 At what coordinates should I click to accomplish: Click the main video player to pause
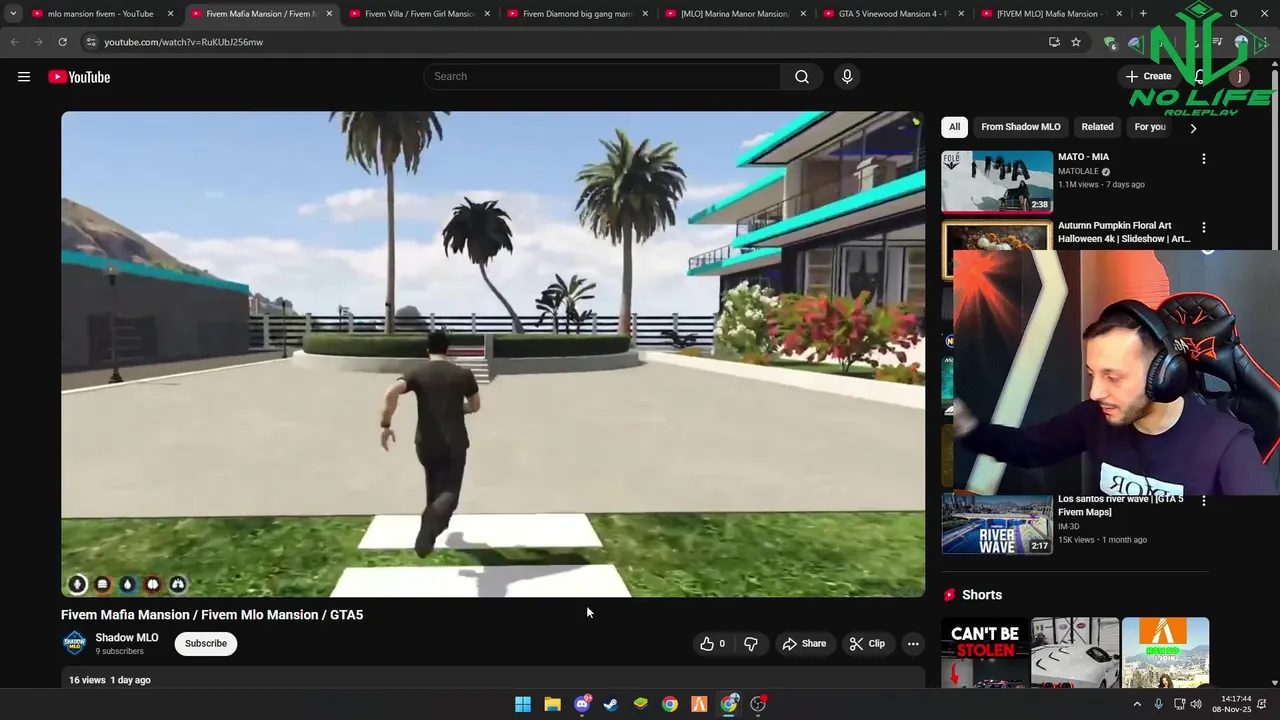(493, 354)
